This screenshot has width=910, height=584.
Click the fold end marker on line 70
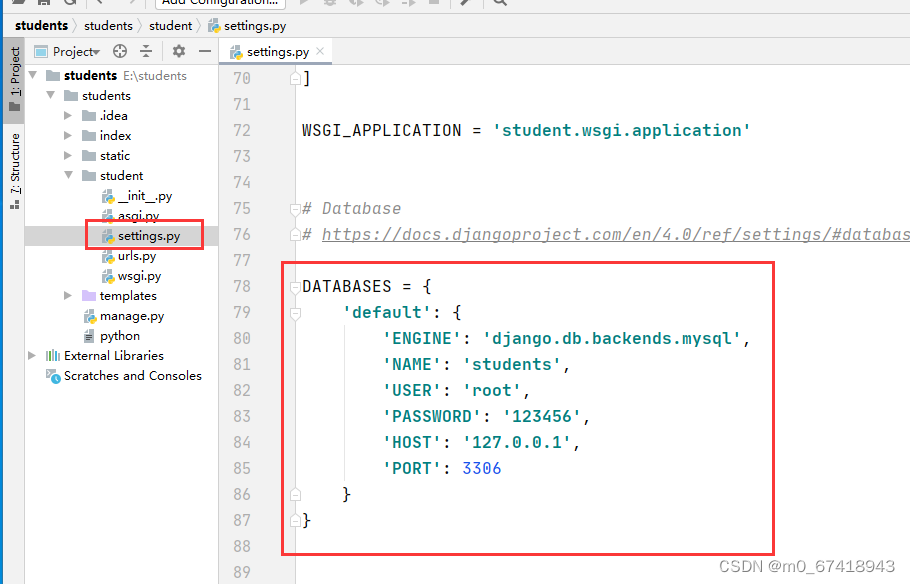coord(295,78)
